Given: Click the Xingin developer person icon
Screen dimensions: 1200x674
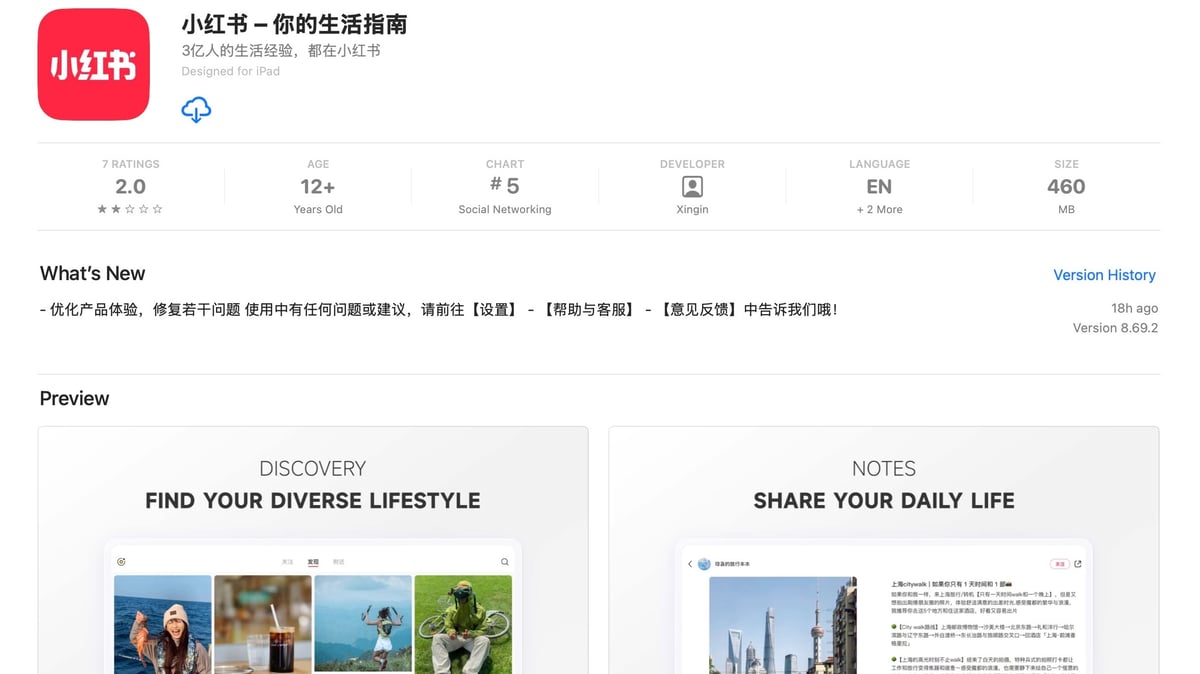Looking at the screenshot, I should coord(692,186).
